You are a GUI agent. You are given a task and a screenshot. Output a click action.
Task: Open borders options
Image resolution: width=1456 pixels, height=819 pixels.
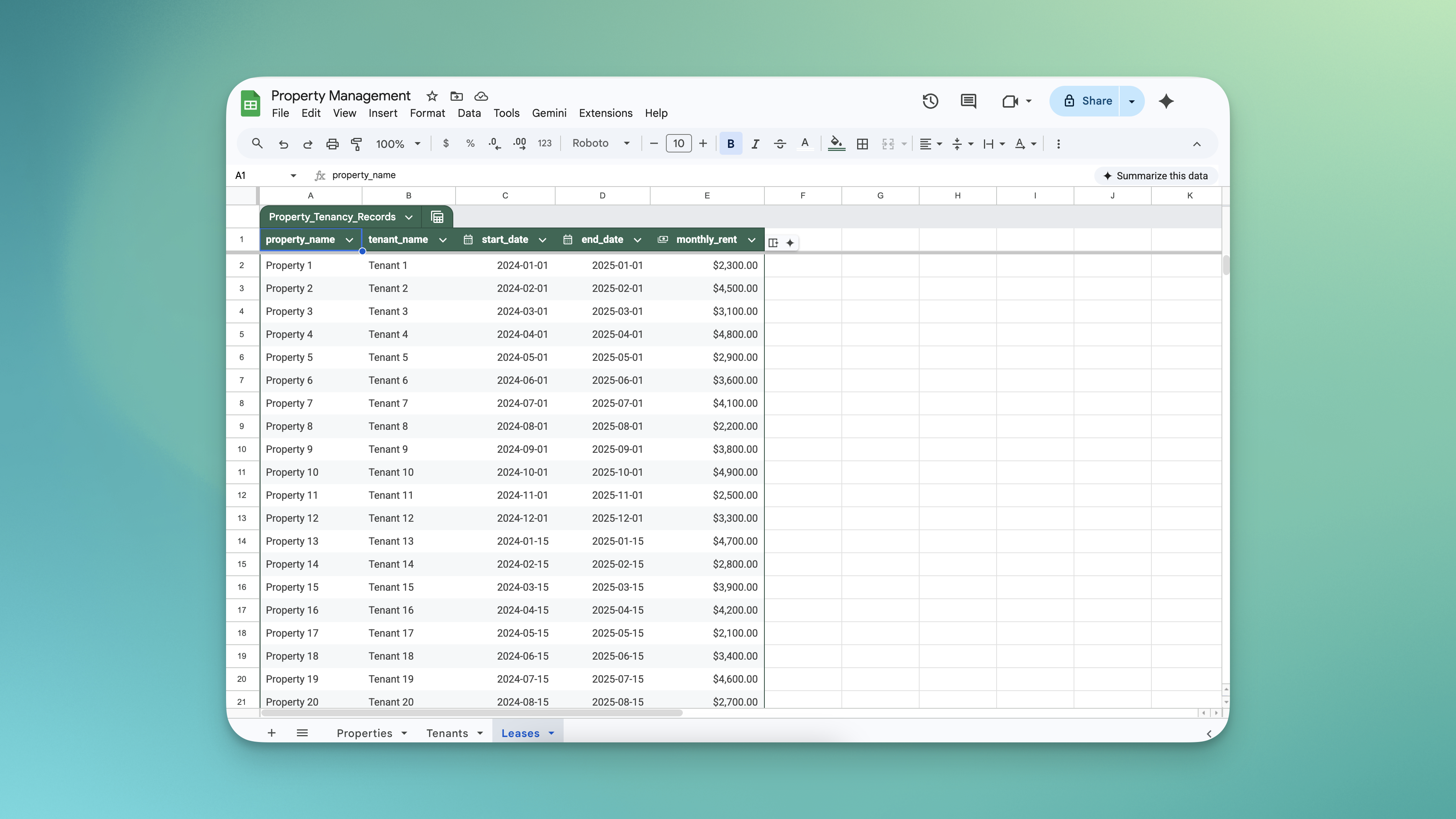coord(862,144)
